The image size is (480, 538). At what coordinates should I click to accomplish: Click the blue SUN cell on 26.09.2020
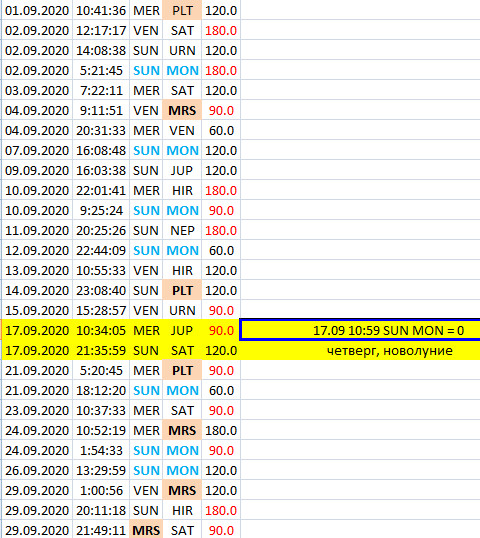[x=146, y=470]
